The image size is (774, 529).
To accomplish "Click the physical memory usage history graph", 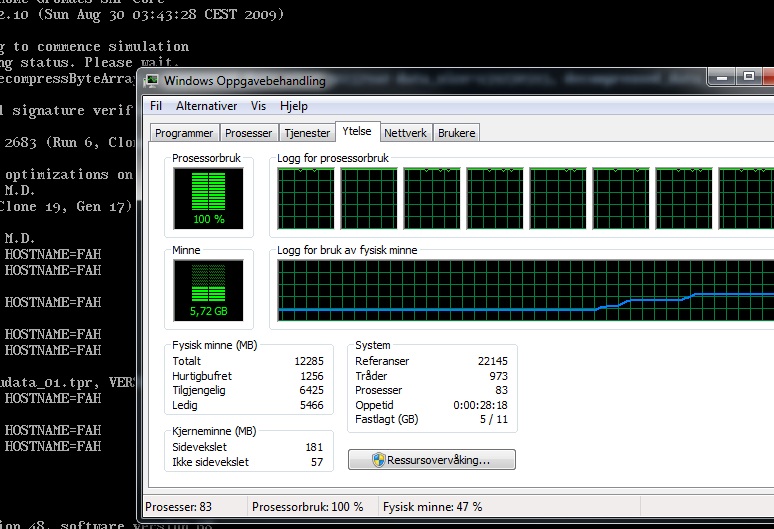I will [x=526, y=290].
